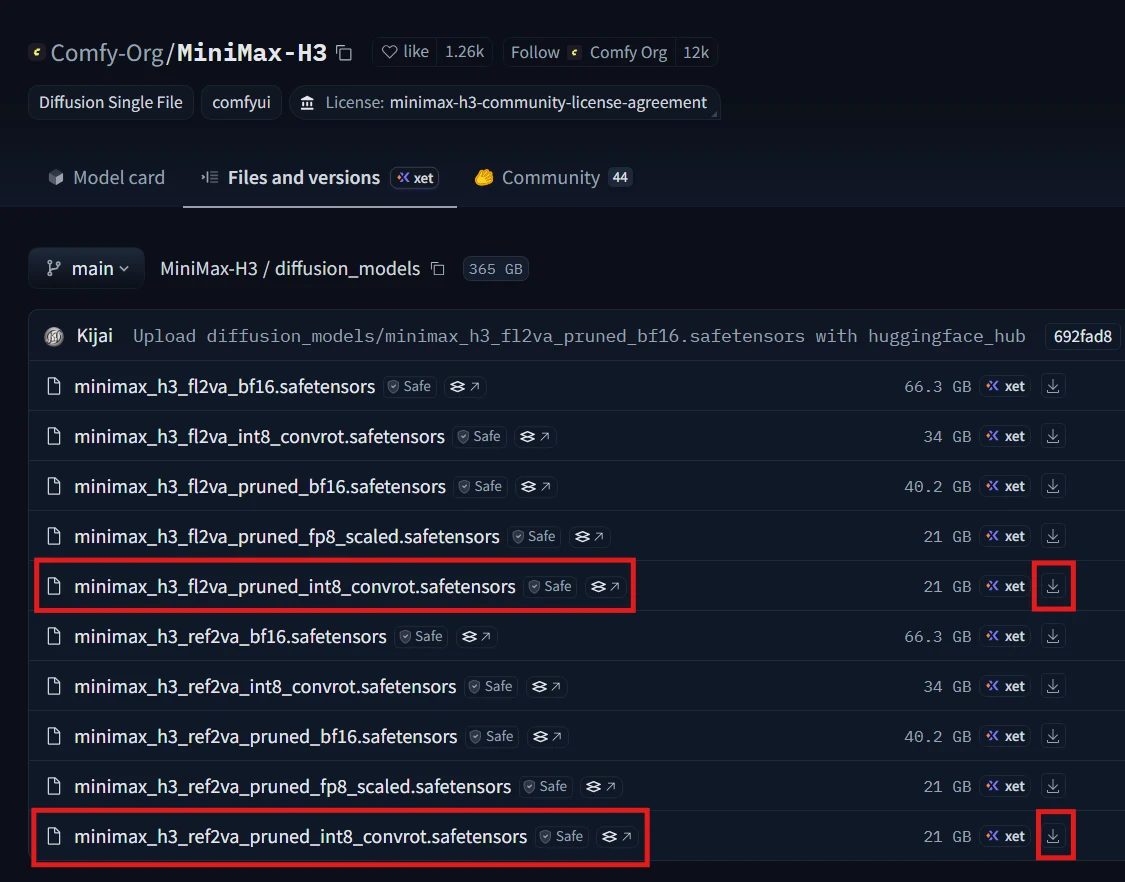Open layers viewer for minimax_h3_fl2va_pruned_bf16
Viewport: 1125px width, 882px height.
click(x=536, y=487)
